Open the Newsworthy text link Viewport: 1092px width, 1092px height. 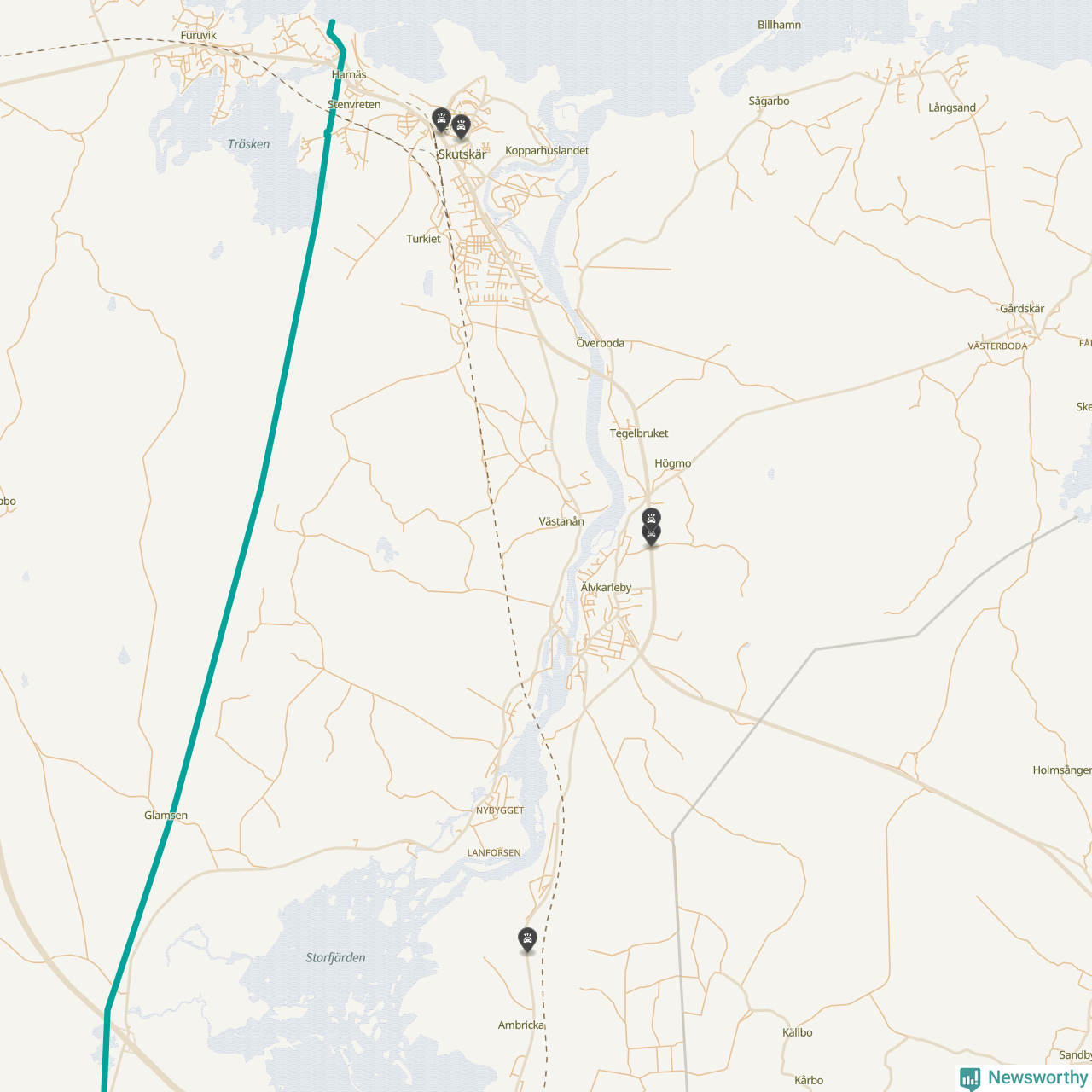(x=1037, y=1077)
